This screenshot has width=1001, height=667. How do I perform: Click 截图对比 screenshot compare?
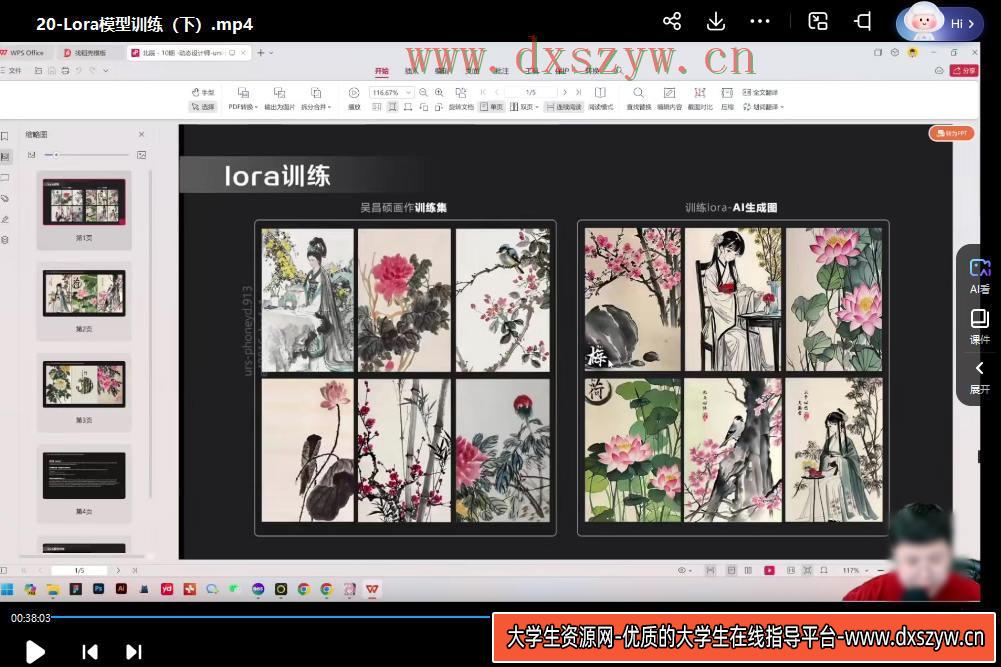point(700,99)
